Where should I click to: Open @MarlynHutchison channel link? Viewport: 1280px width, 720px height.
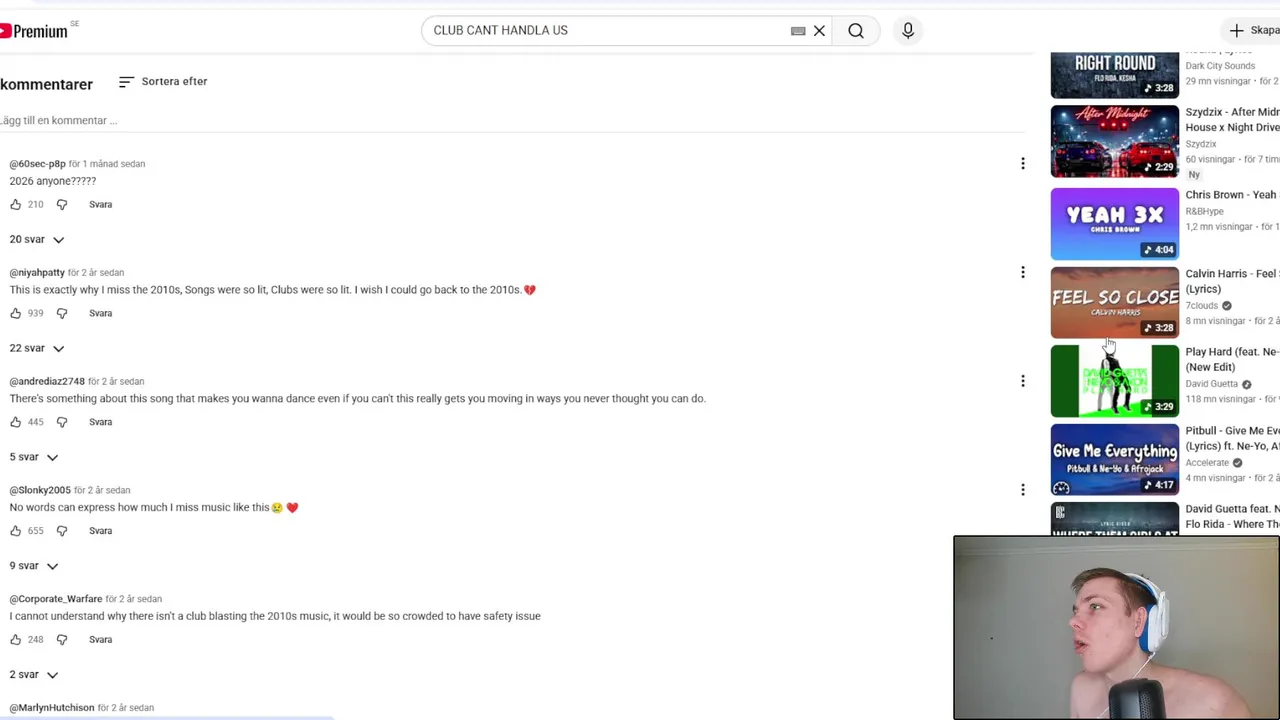[52, 709]
